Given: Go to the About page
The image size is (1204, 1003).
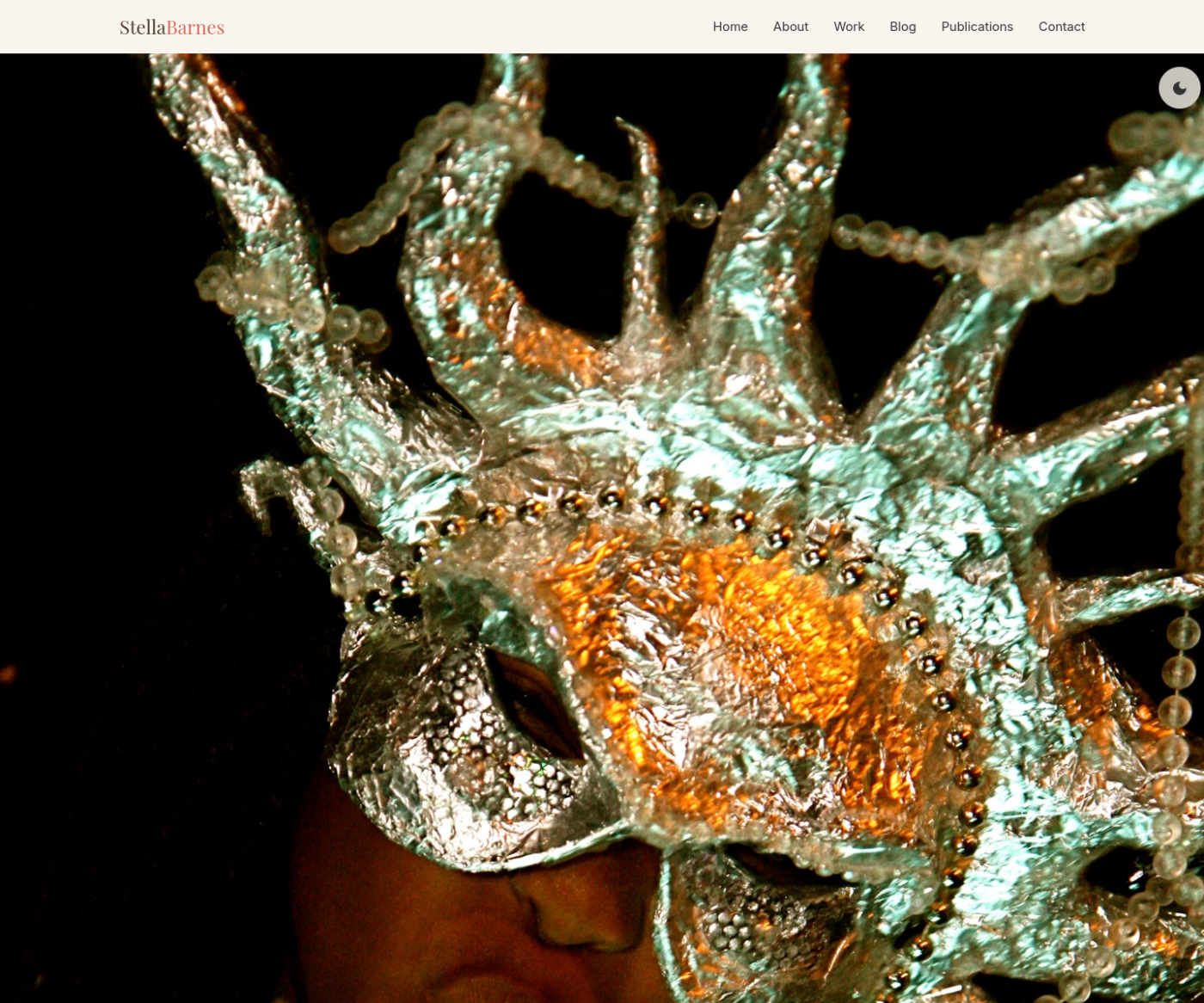Looking at the screenshot, I should pos(789,27).
